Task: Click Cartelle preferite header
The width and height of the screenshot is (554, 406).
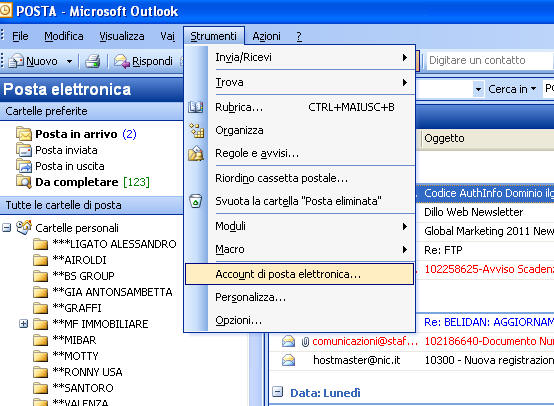Action: click(91, 111)
